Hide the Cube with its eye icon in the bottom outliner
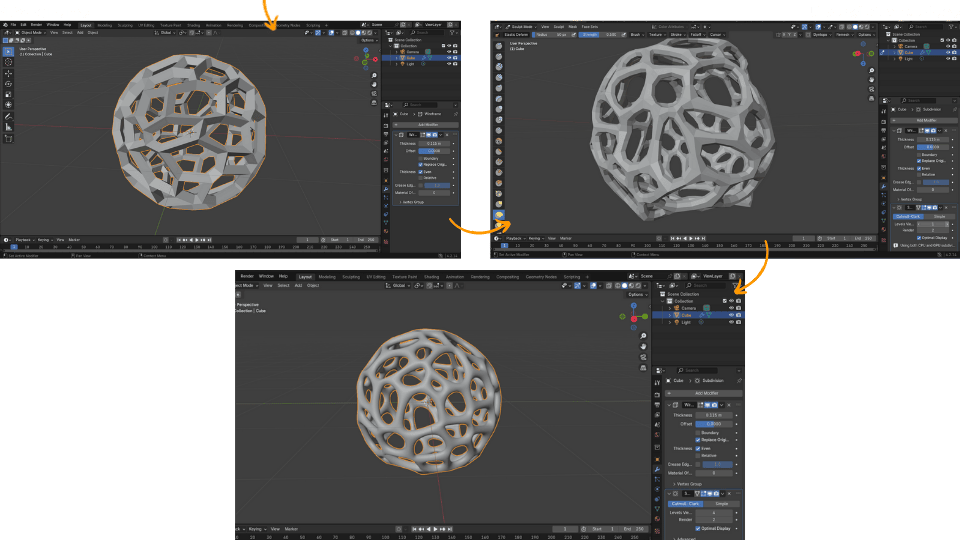Screen dimensions: 960x540 731,315
